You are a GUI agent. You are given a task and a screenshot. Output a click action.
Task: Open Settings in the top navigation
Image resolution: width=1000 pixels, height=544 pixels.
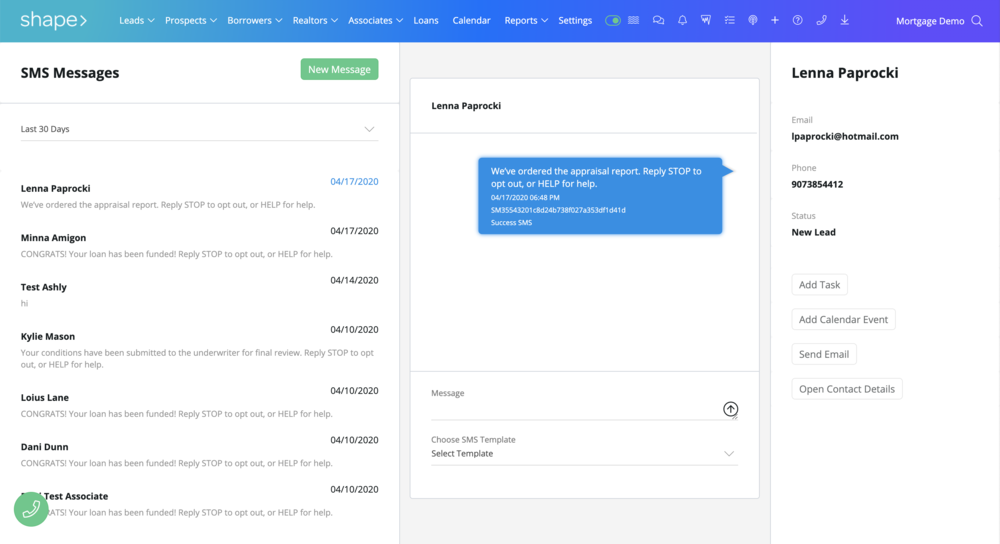click(x=575, y=20)
